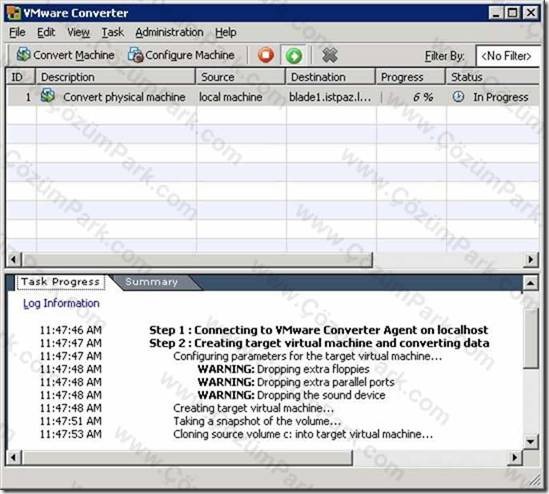This screenshot has width=549, height=494.
Task: Click the log panel right scroll arrow
Action: (515, 458)
